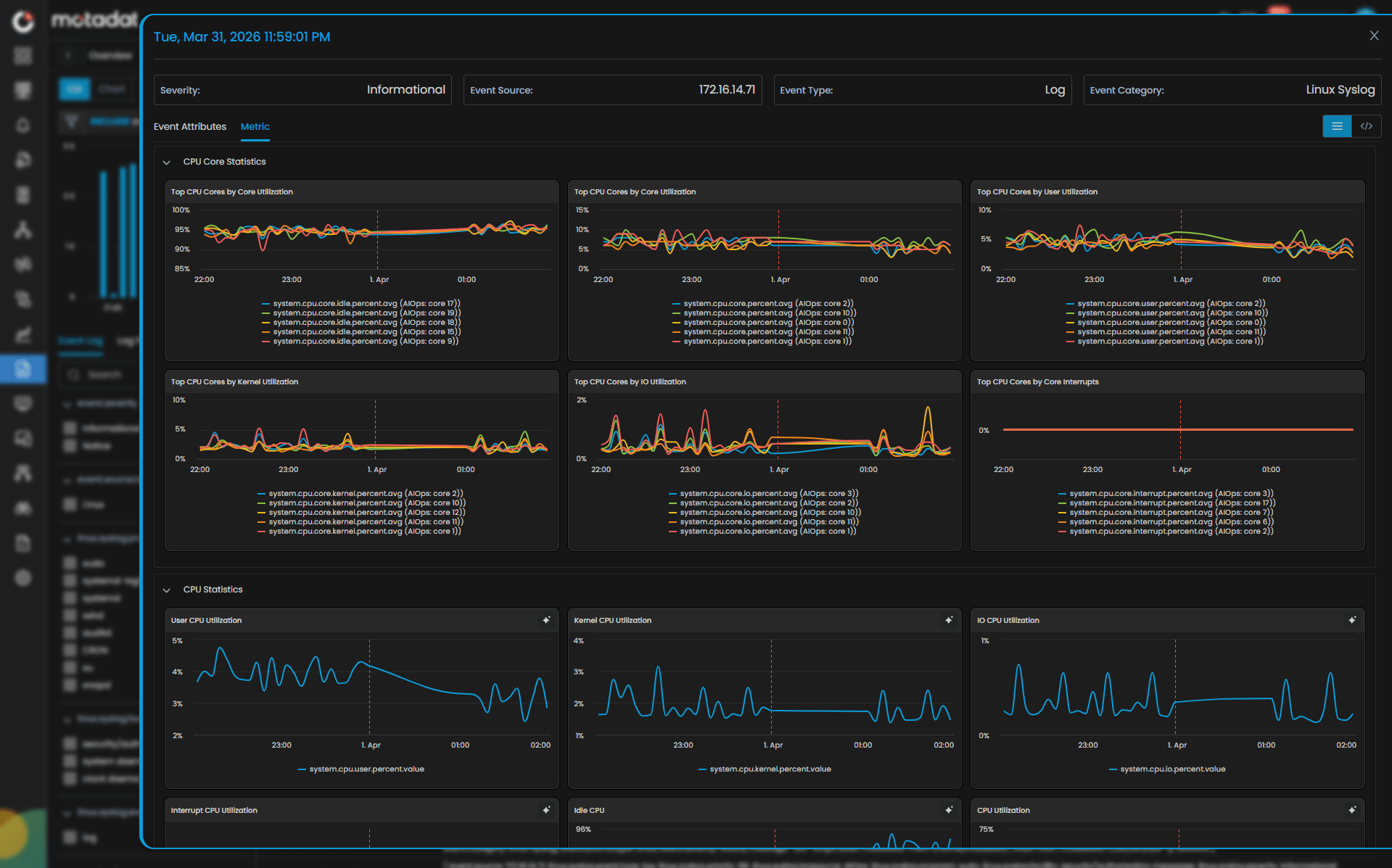Click the blue legend color marker for system.cpu.io.percent.value
Image resolution: width=1392 pixels, height=868 pixels.
point(1112,769)
